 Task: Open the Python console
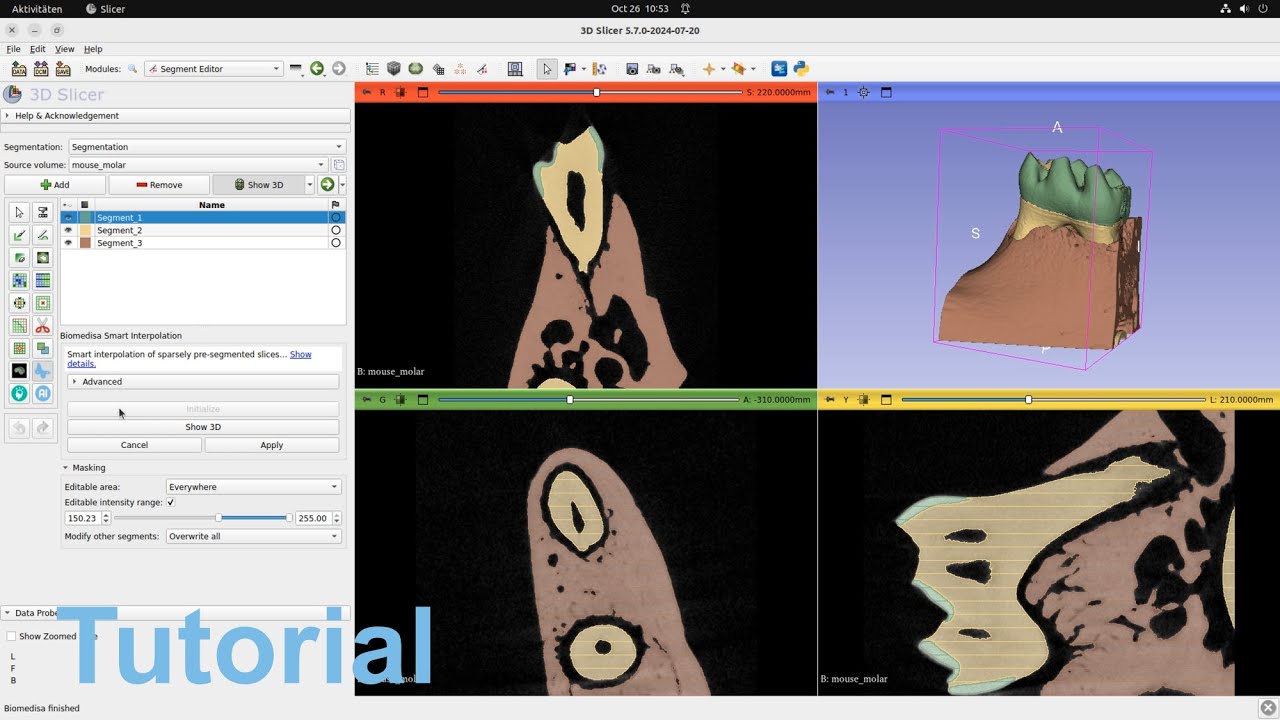pyautogui.click(x=801, y=69)
